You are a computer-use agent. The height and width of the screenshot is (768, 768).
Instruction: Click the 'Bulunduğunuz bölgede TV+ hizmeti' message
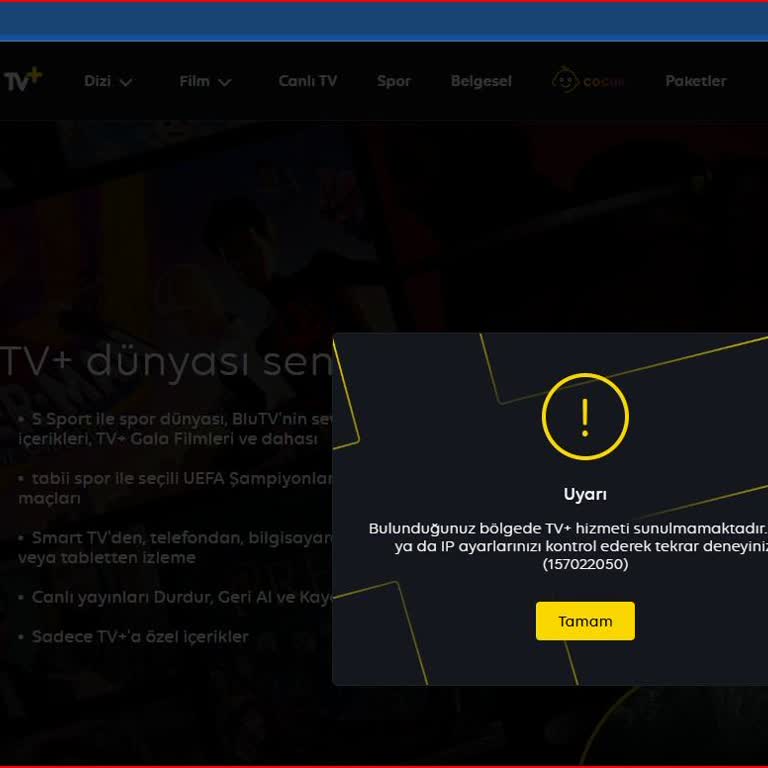[x=568, y=528]
